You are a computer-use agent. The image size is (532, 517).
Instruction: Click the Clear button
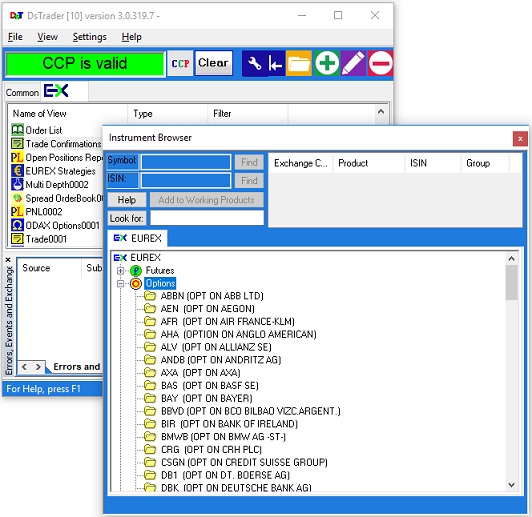click(213, 63)
